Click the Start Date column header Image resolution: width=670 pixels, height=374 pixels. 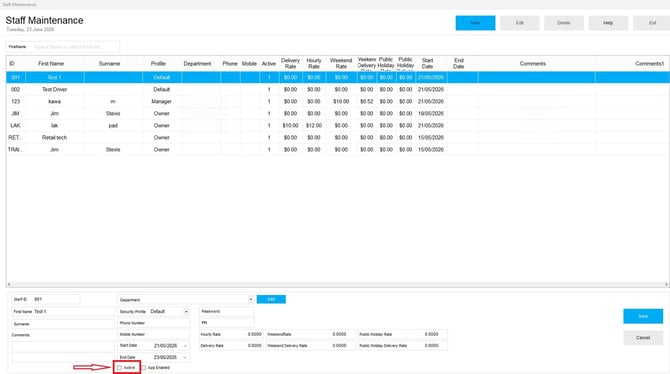pyautogui.click(x=427, y=64)
